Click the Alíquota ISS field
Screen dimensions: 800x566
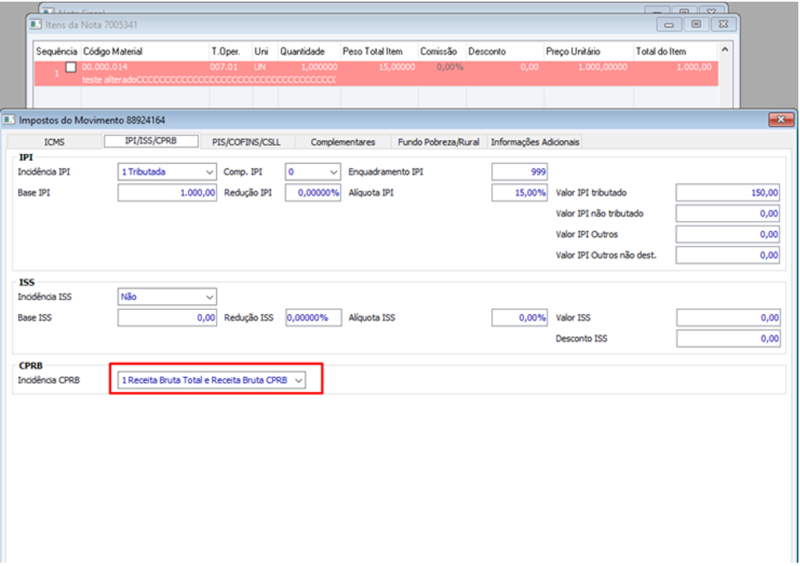click(519, 317)
